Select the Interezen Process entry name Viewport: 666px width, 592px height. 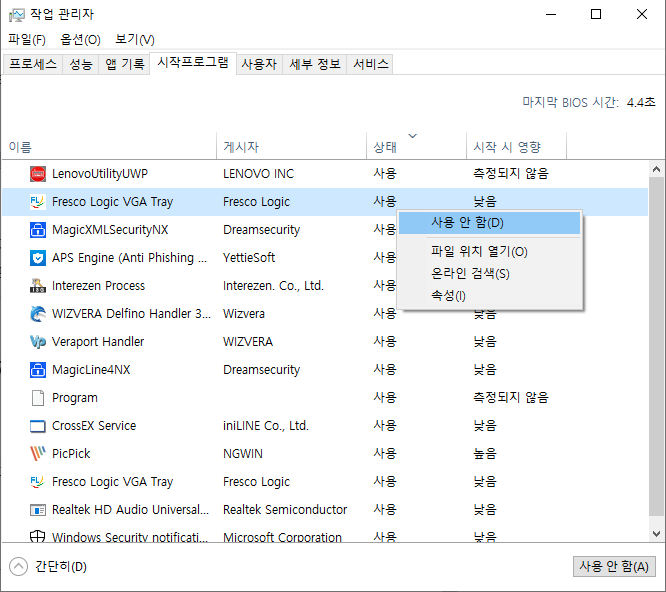tap(98, 286)
